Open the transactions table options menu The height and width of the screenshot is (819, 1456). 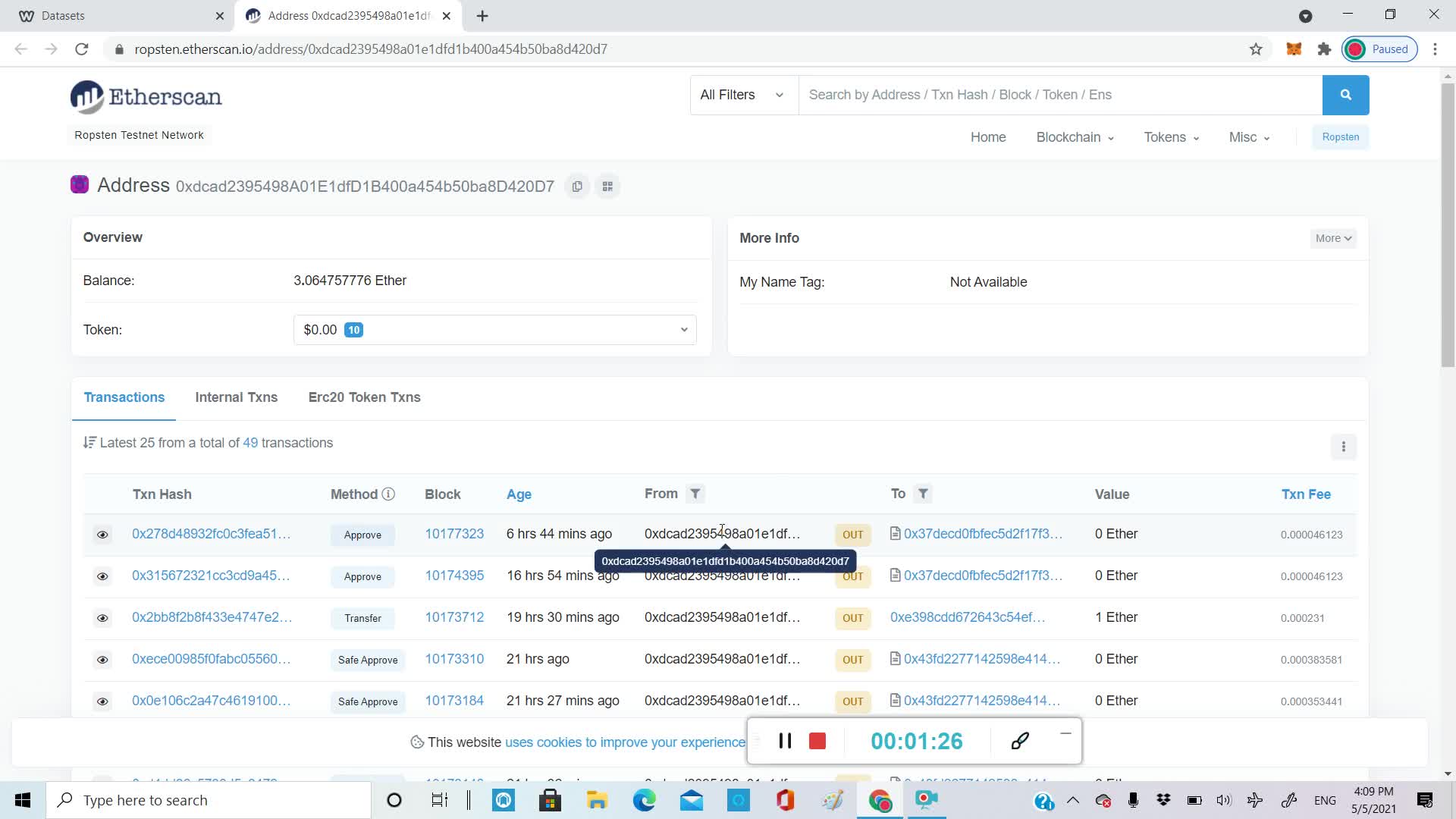pos(1344,447)
